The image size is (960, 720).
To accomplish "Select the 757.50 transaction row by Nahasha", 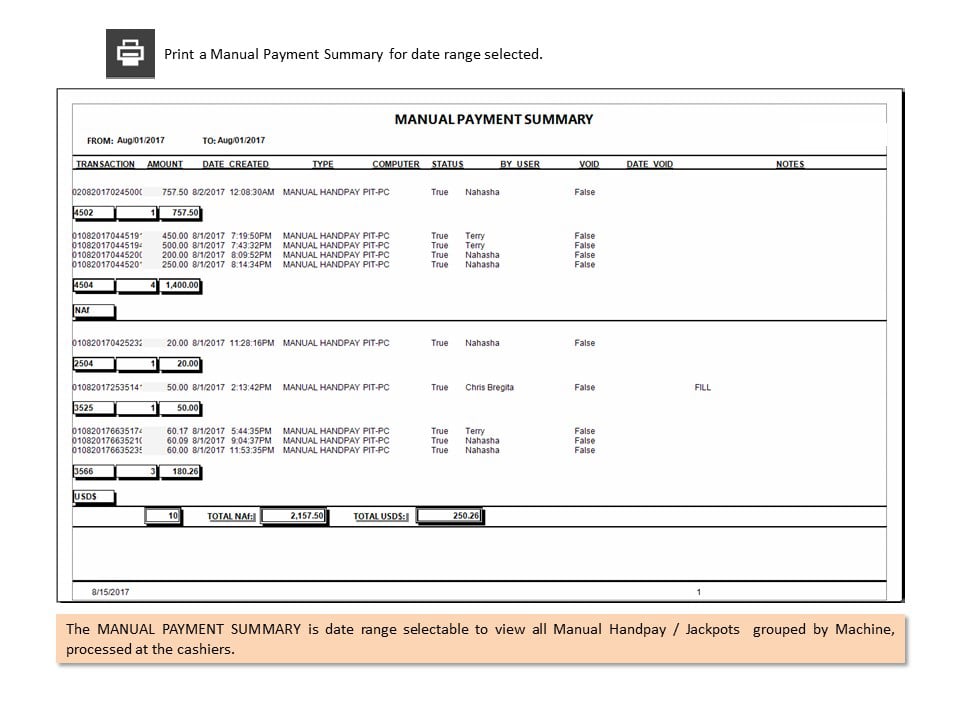I will 334,192.
